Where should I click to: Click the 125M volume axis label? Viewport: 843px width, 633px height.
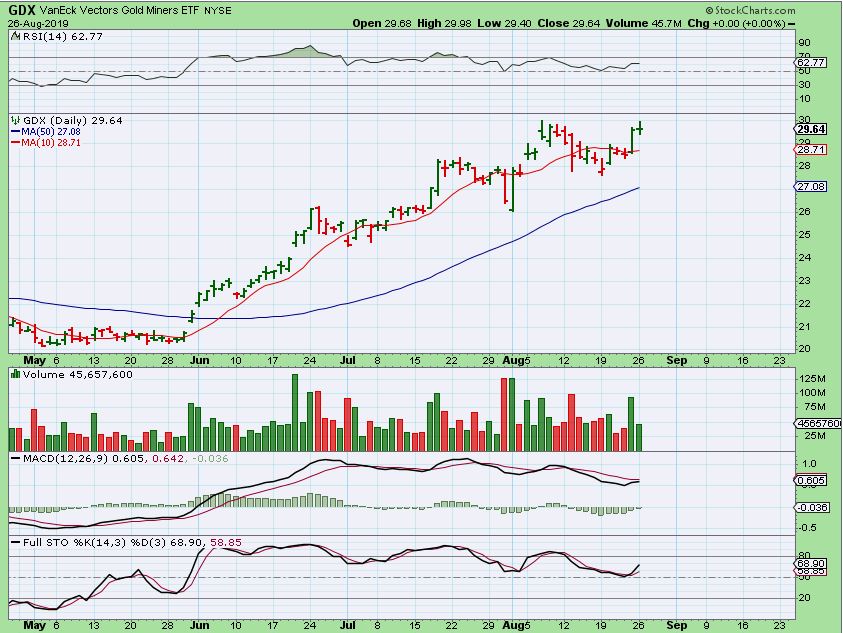tap(812, 379)
